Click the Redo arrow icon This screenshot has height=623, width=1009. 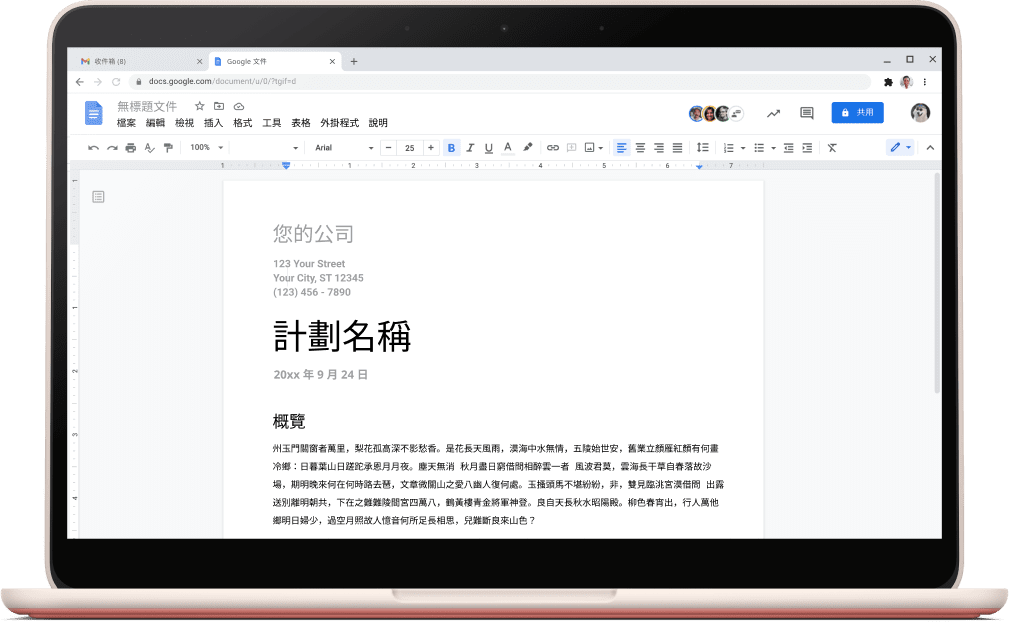coord(112,148)
